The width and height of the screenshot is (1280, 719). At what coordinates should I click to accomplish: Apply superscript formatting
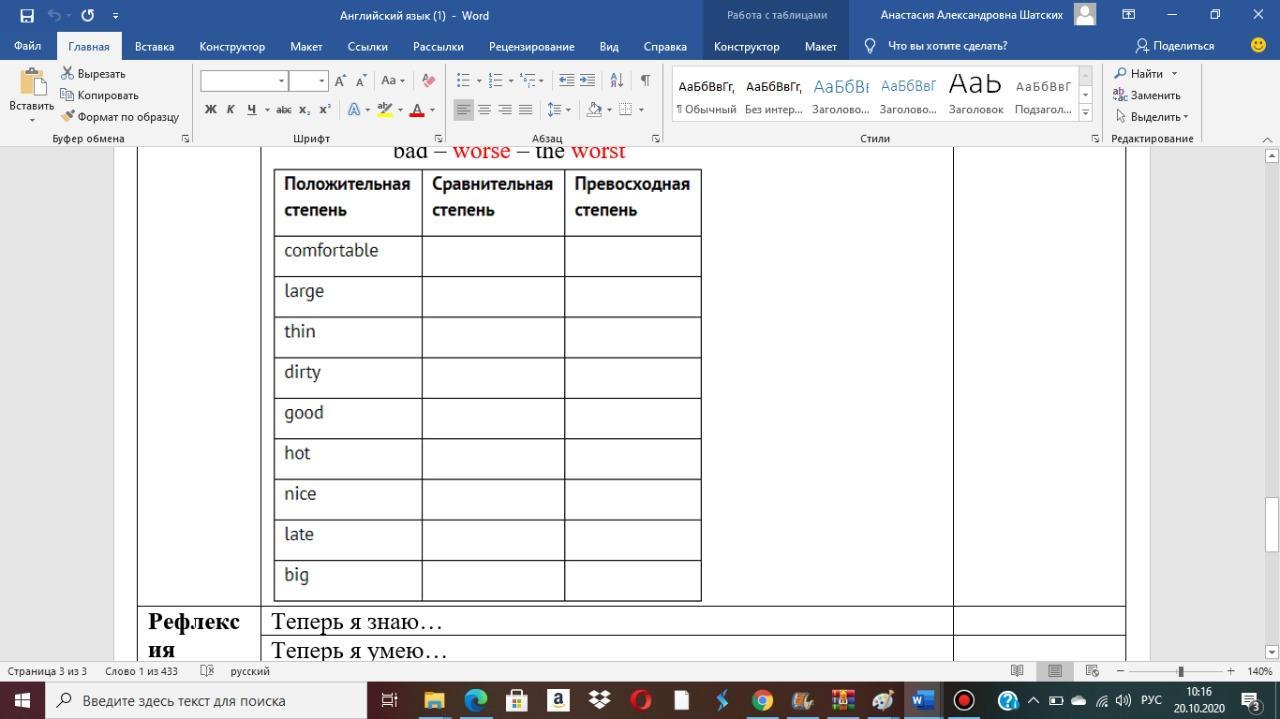325,110
